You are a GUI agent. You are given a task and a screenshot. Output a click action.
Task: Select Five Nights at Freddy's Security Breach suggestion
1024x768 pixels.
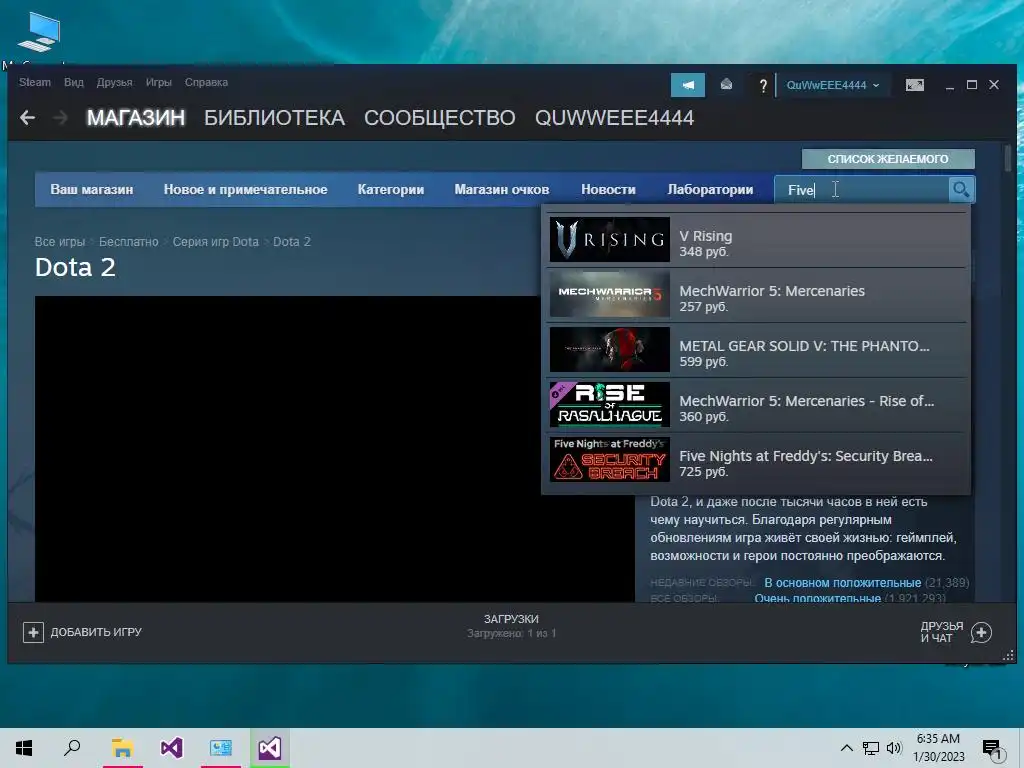757,459
